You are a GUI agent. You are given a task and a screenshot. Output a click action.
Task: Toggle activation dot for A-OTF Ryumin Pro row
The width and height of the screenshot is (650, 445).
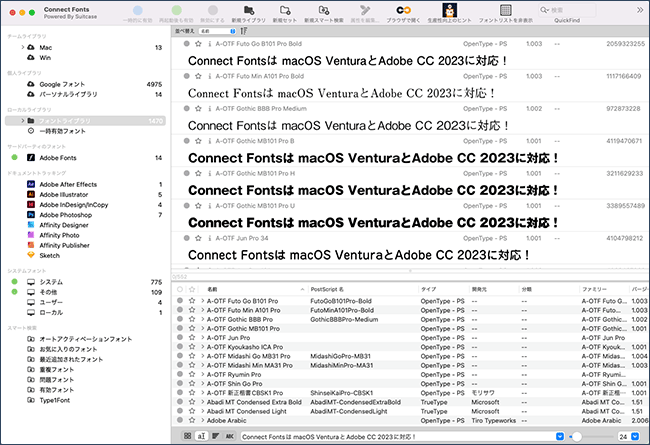click(x=180, y=374)
